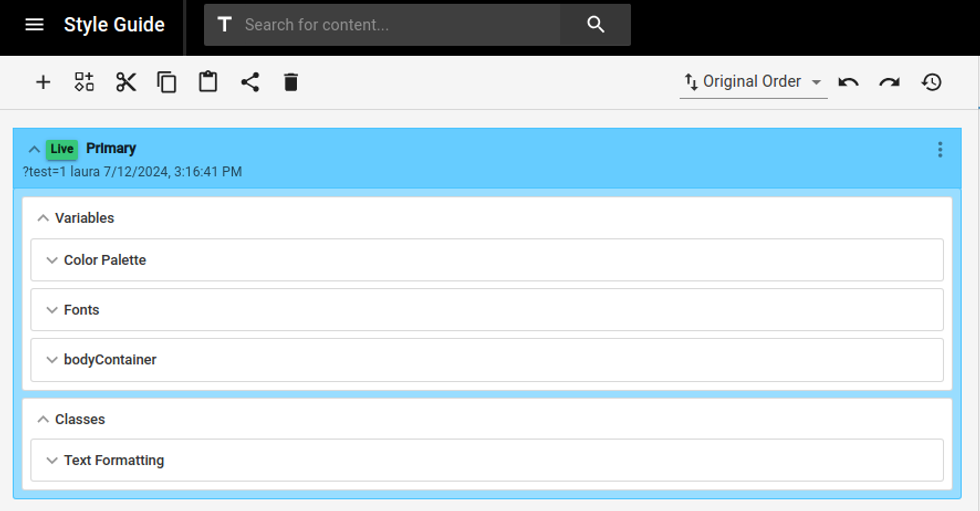Click the Delete trash icon
Viewport: 980px width, 511px height.
pos(291,82)
